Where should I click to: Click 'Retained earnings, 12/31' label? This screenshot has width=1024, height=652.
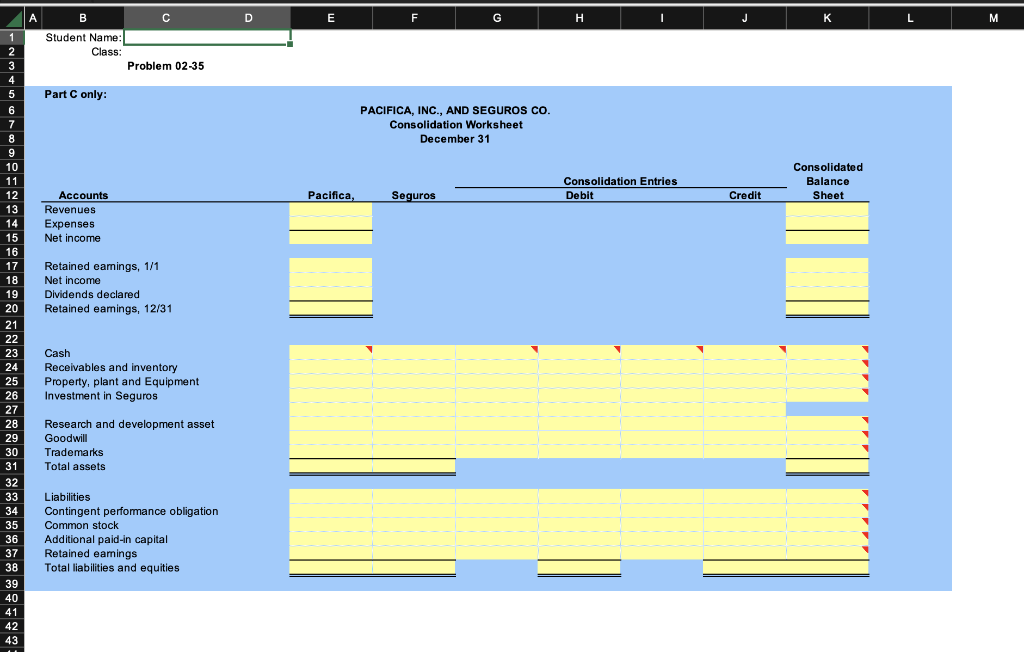108,309
